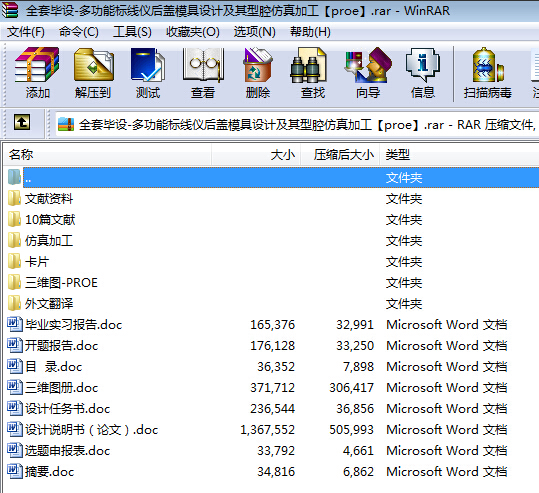The image size is (539, 493).
Task: Click the packed size value 36,856
Action: [355, 408]
